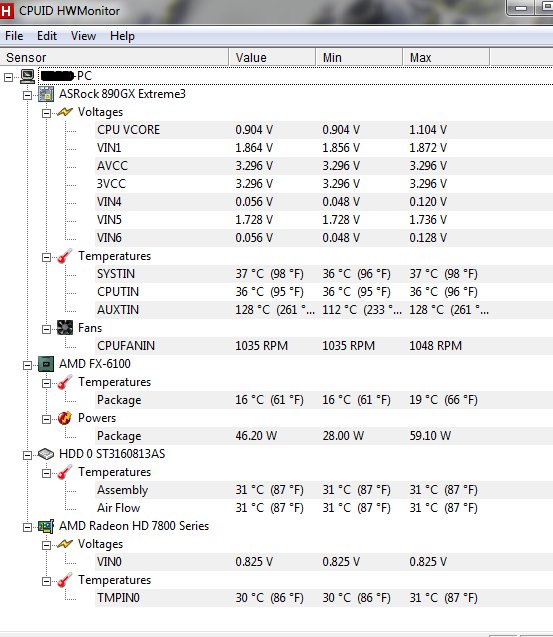Collapse the Powers group
The width and height of the screenshot is (553, 637).
click(46, 419)
